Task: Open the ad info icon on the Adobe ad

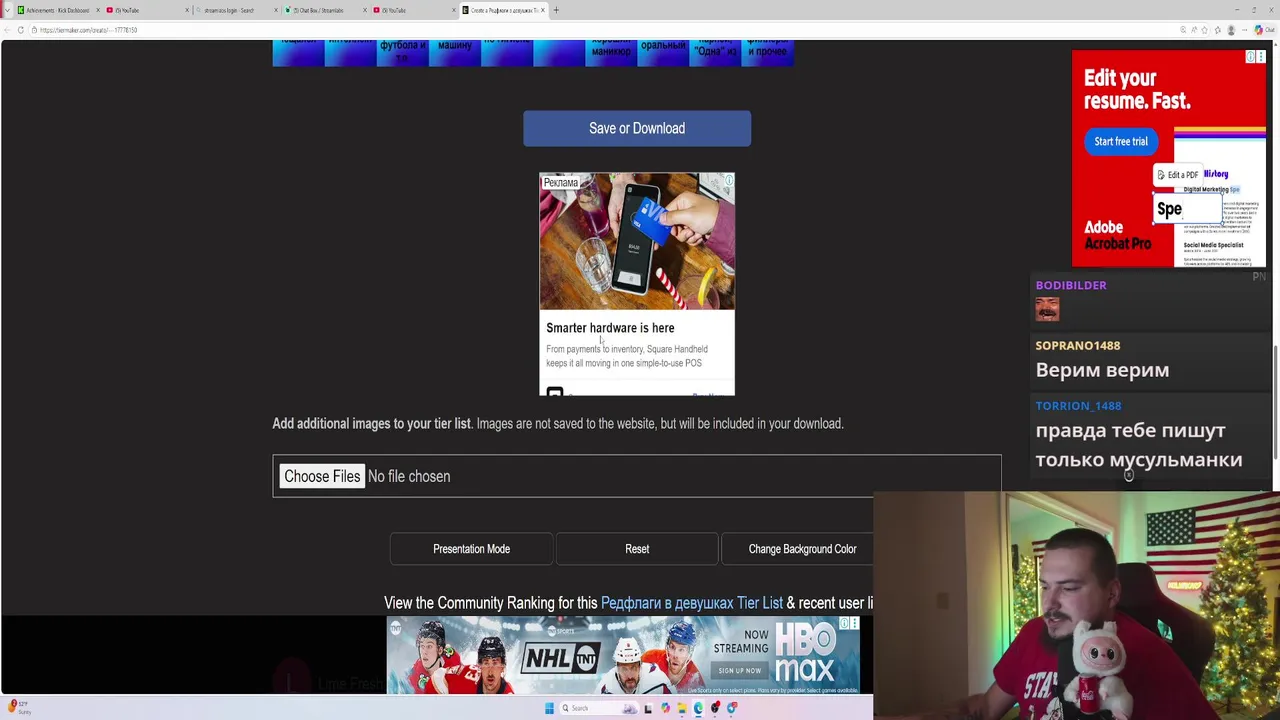Action: tap(1250, 57)
